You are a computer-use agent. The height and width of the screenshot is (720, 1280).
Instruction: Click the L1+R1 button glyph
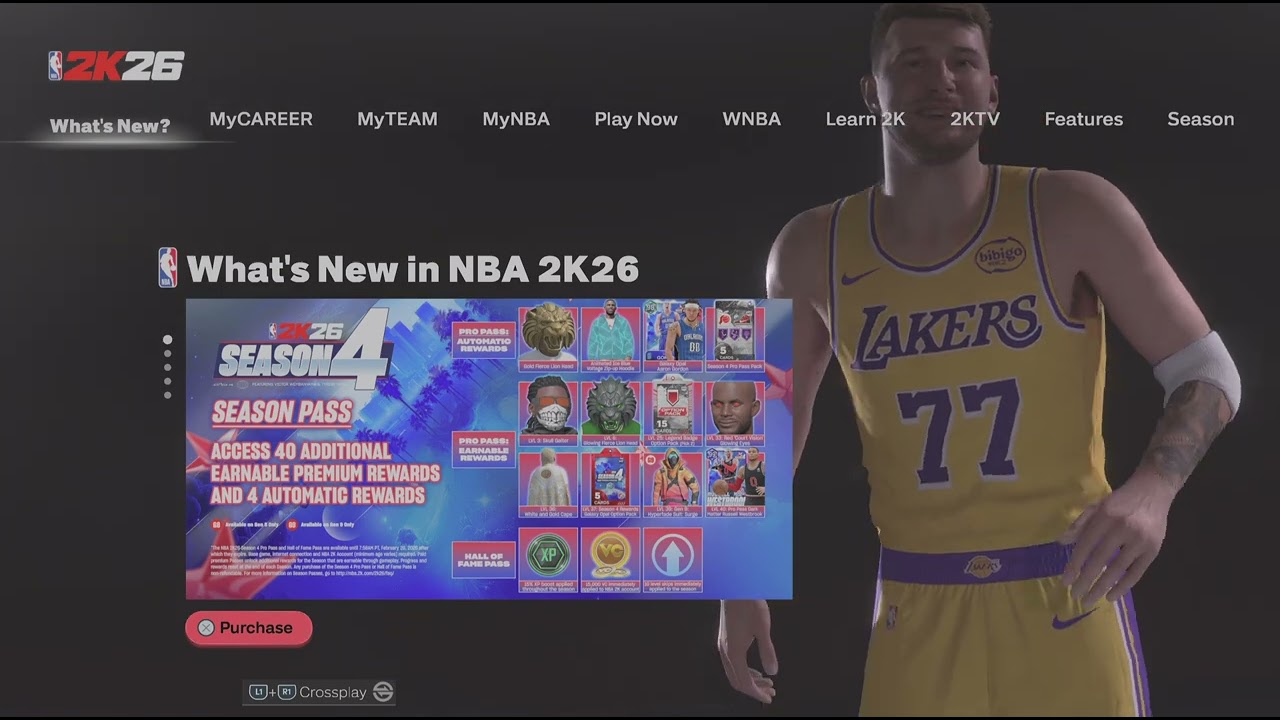click(272, 692)
